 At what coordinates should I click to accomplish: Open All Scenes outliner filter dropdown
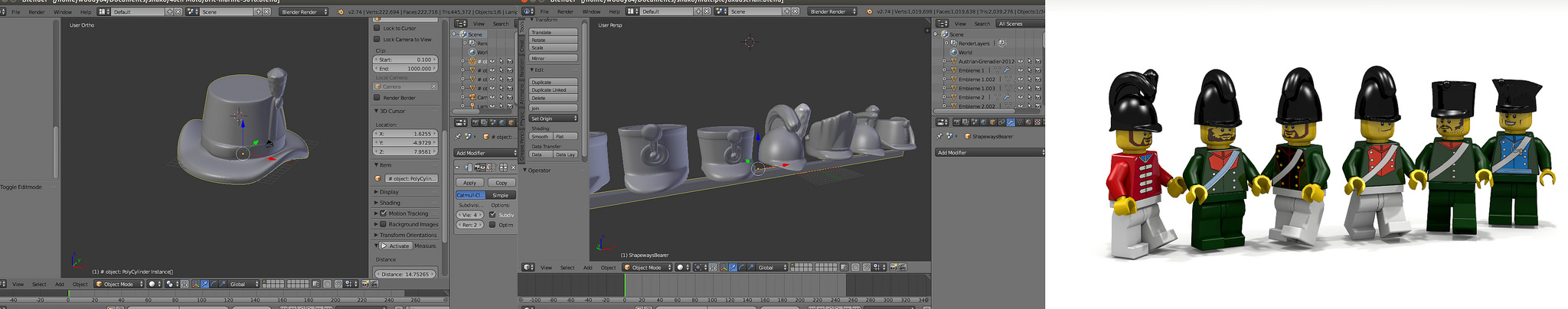click(1021, 24)
